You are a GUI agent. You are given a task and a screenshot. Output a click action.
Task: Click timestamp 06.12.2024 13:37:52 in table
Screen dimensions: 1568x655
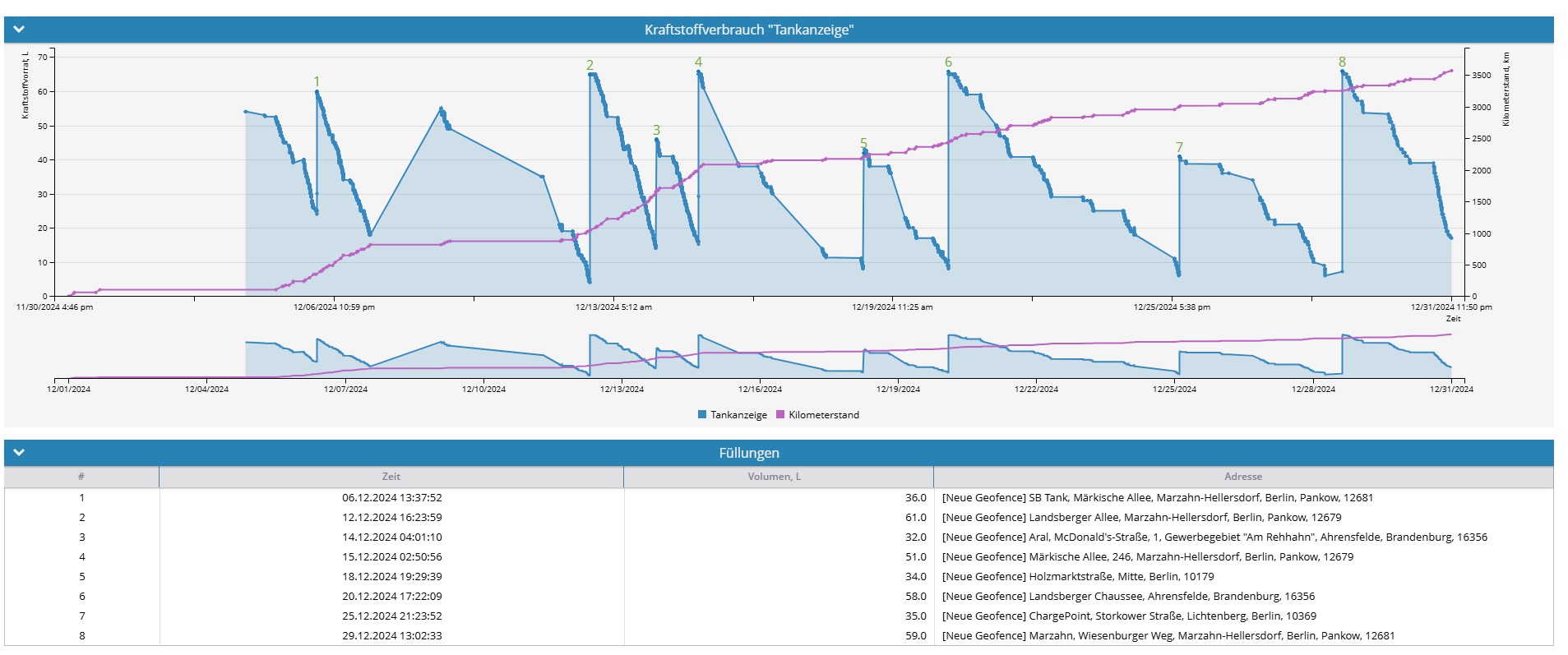[x=391, y=498]
